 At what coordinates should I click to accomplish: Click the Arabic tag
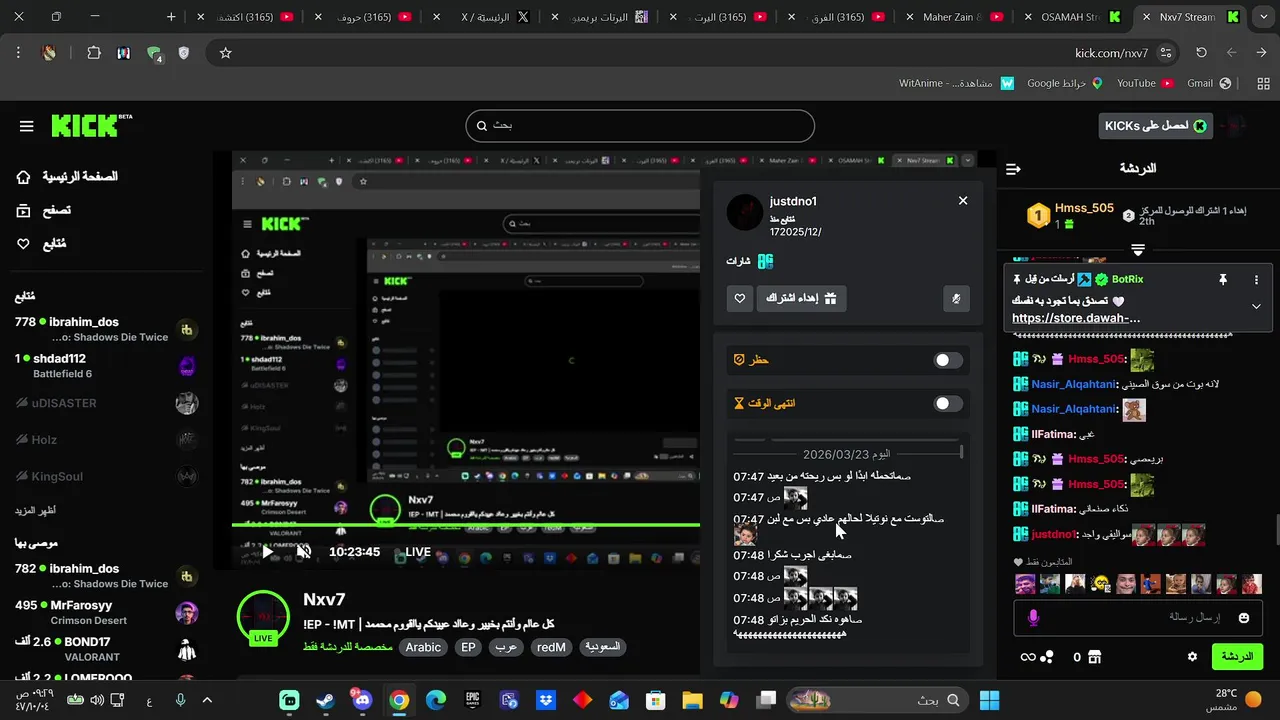pyautogui.click(x=423, y=647)
